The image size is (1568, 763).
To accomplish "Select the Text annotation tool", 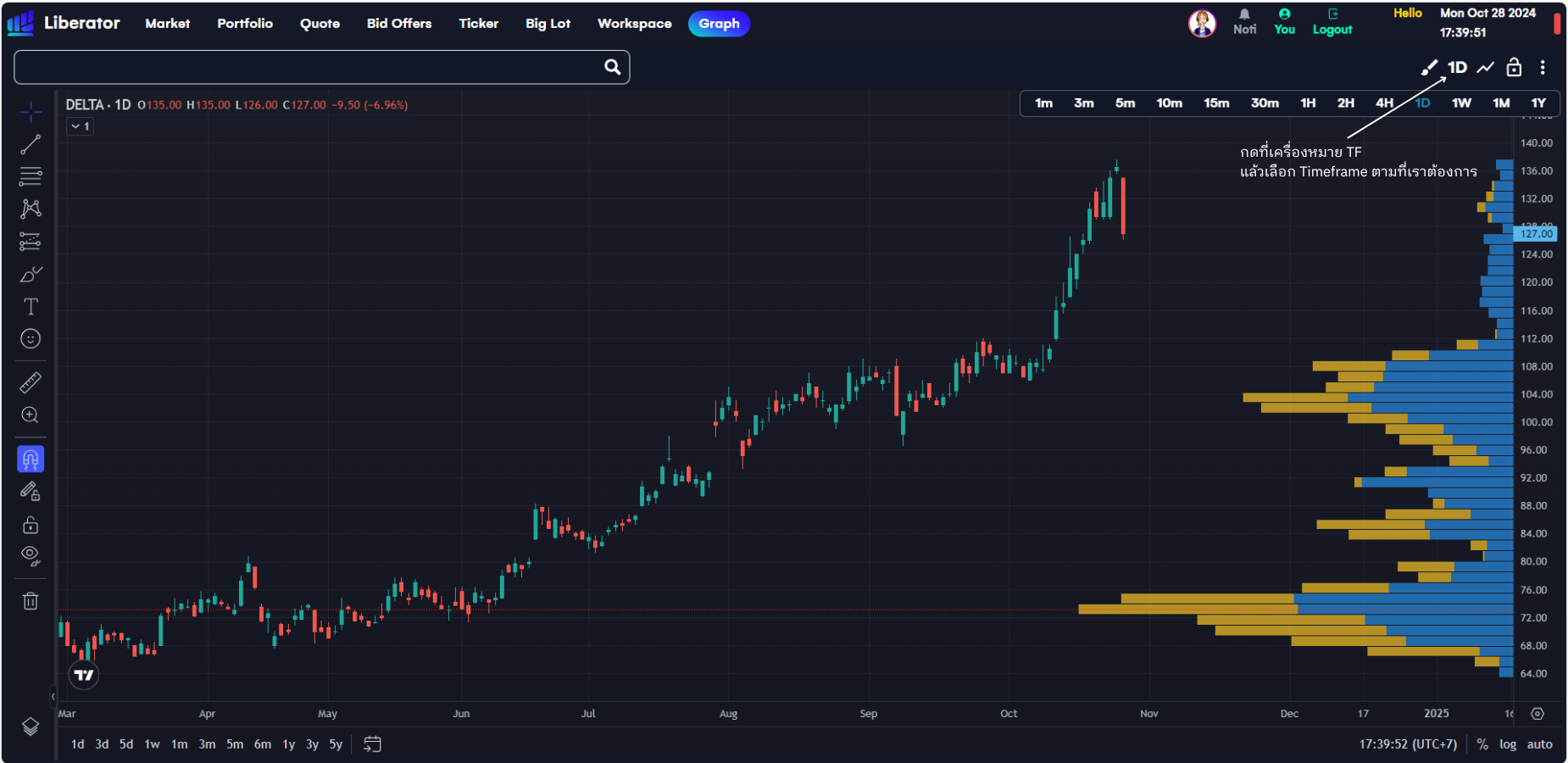I will (x=31, y=307).
